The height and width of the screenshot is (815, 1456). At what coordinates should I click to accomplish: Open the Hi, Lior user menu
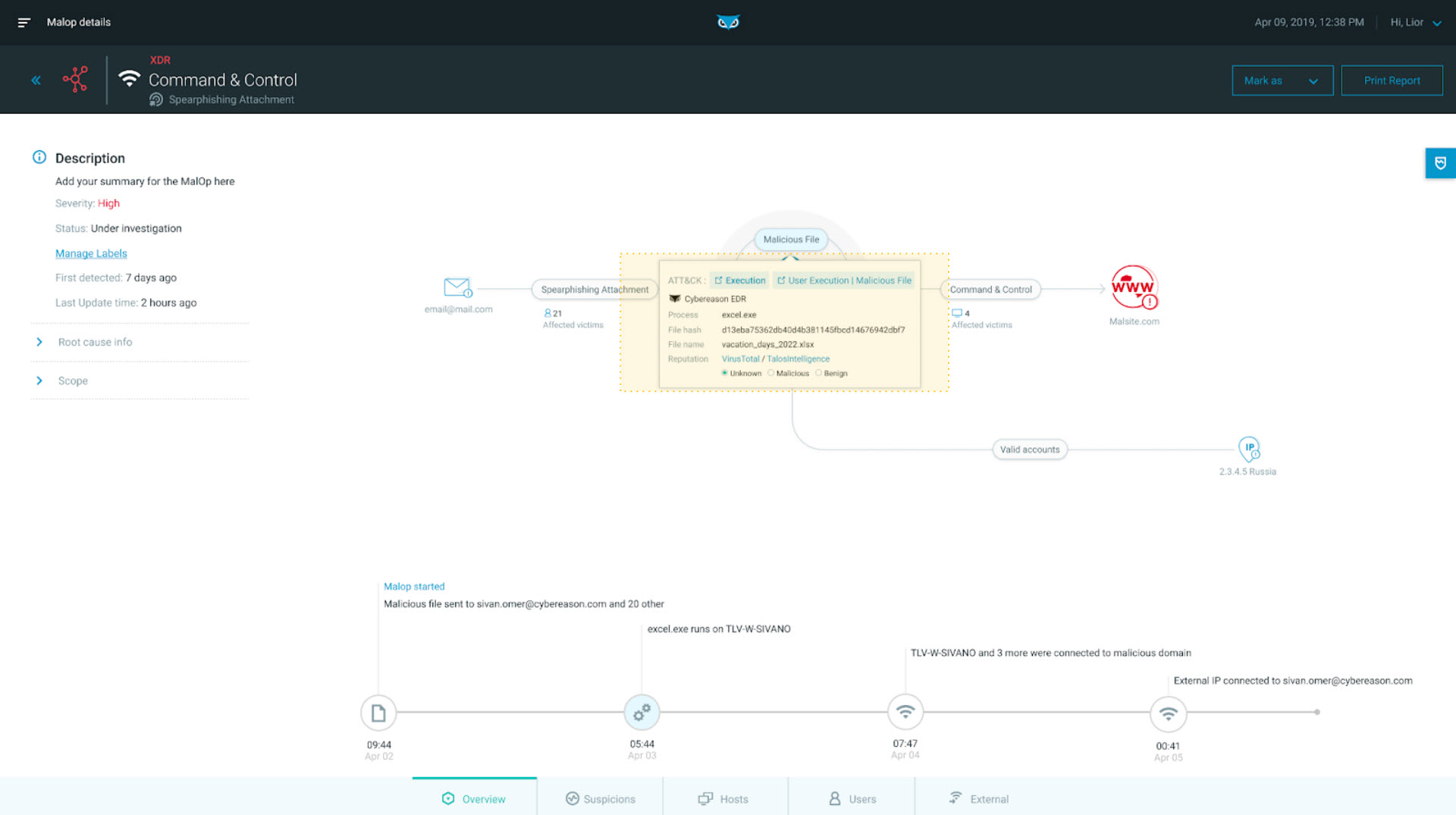tap(1415, 23)
